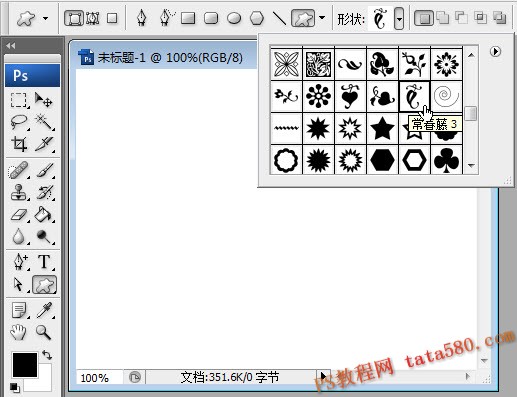Select add to shape area mode
Screen dimensions: 517x397
point(443,18)
